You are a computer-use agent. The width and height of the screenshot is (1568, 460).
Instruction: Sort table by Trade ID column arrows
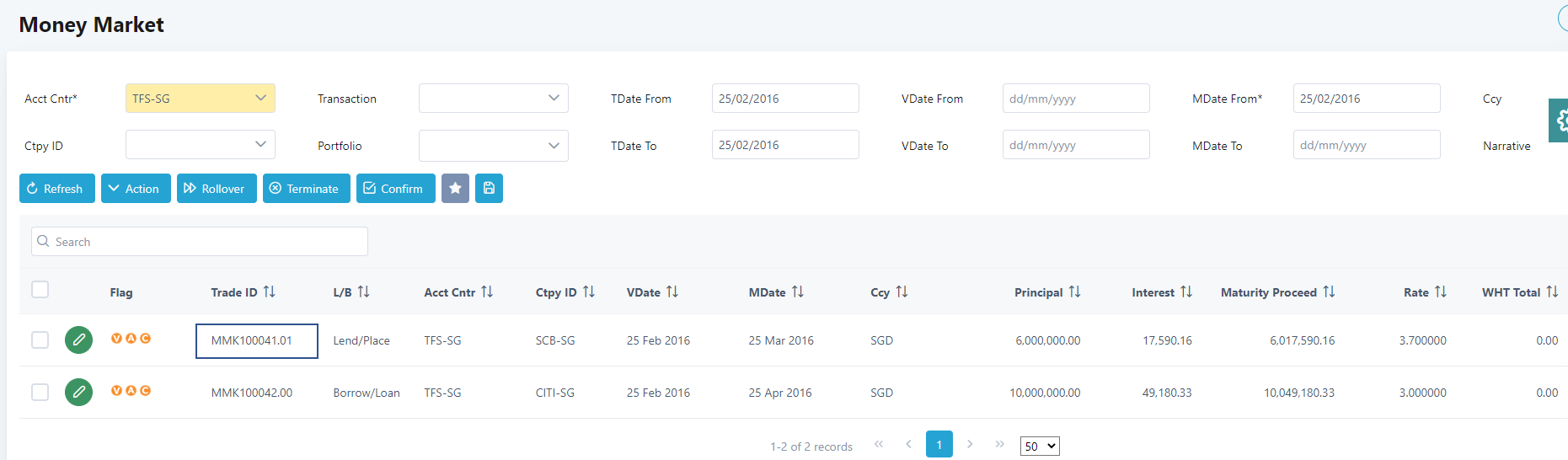[x=269, y=292]
